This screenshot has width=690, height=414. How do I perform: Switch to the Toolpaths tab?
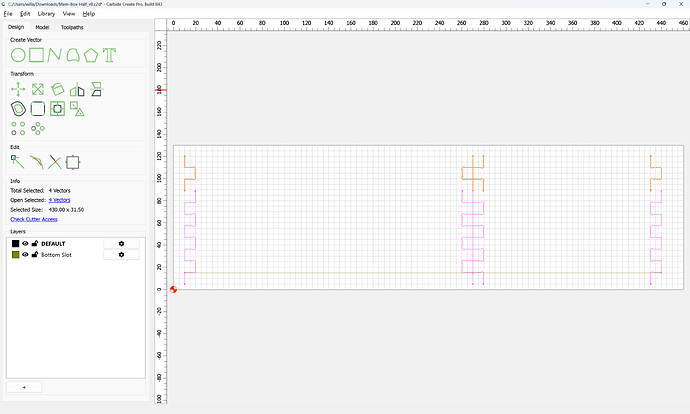[x=72, y=27]
